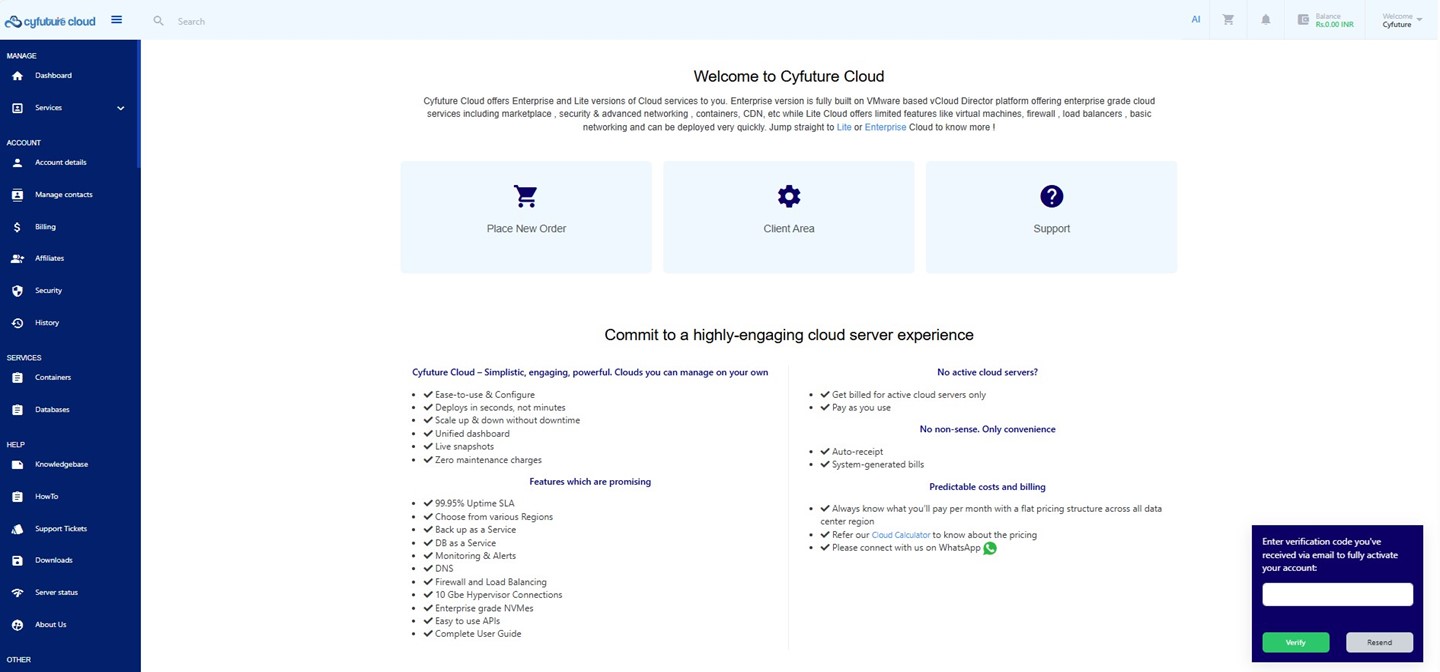Click the wallet Balance icon

(1303, 20)
